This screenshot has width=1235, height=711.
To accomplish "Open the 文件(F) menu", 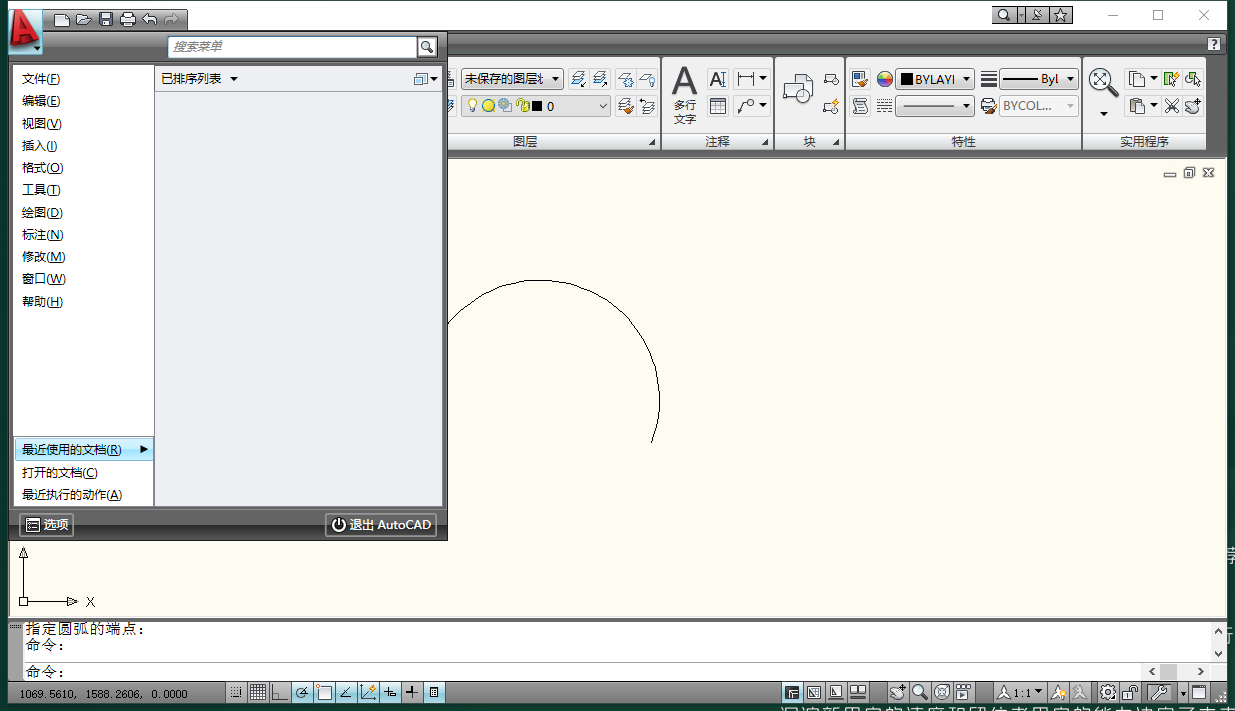I will [x=41, y=79].
